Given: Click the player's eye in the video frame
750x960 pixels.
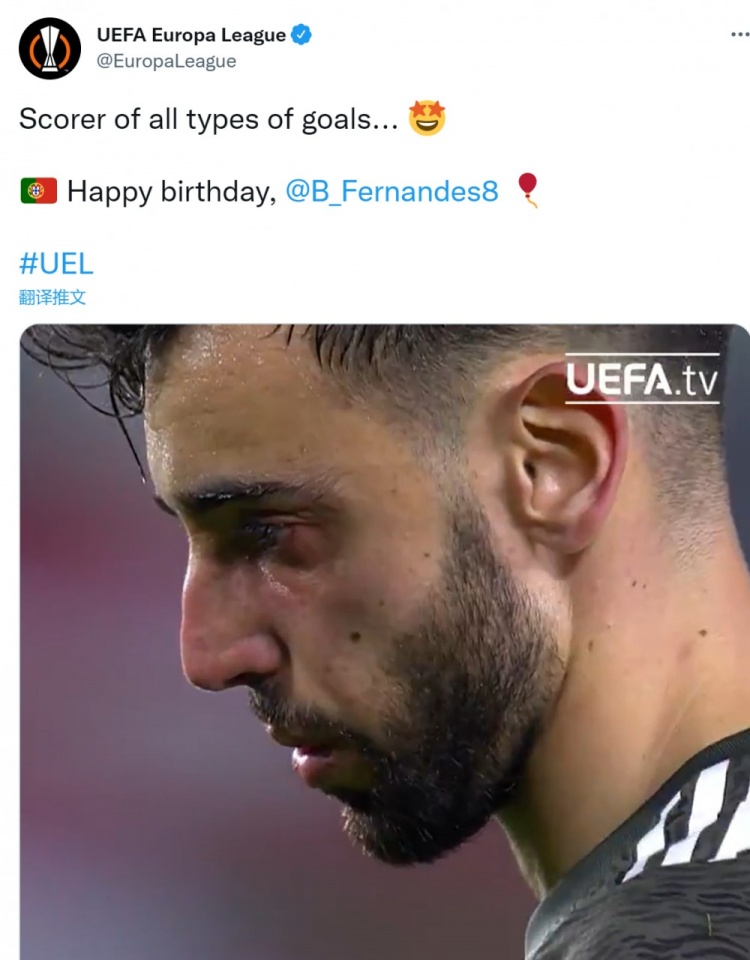Looking at the screenshot, I should [x=260, y=531].
